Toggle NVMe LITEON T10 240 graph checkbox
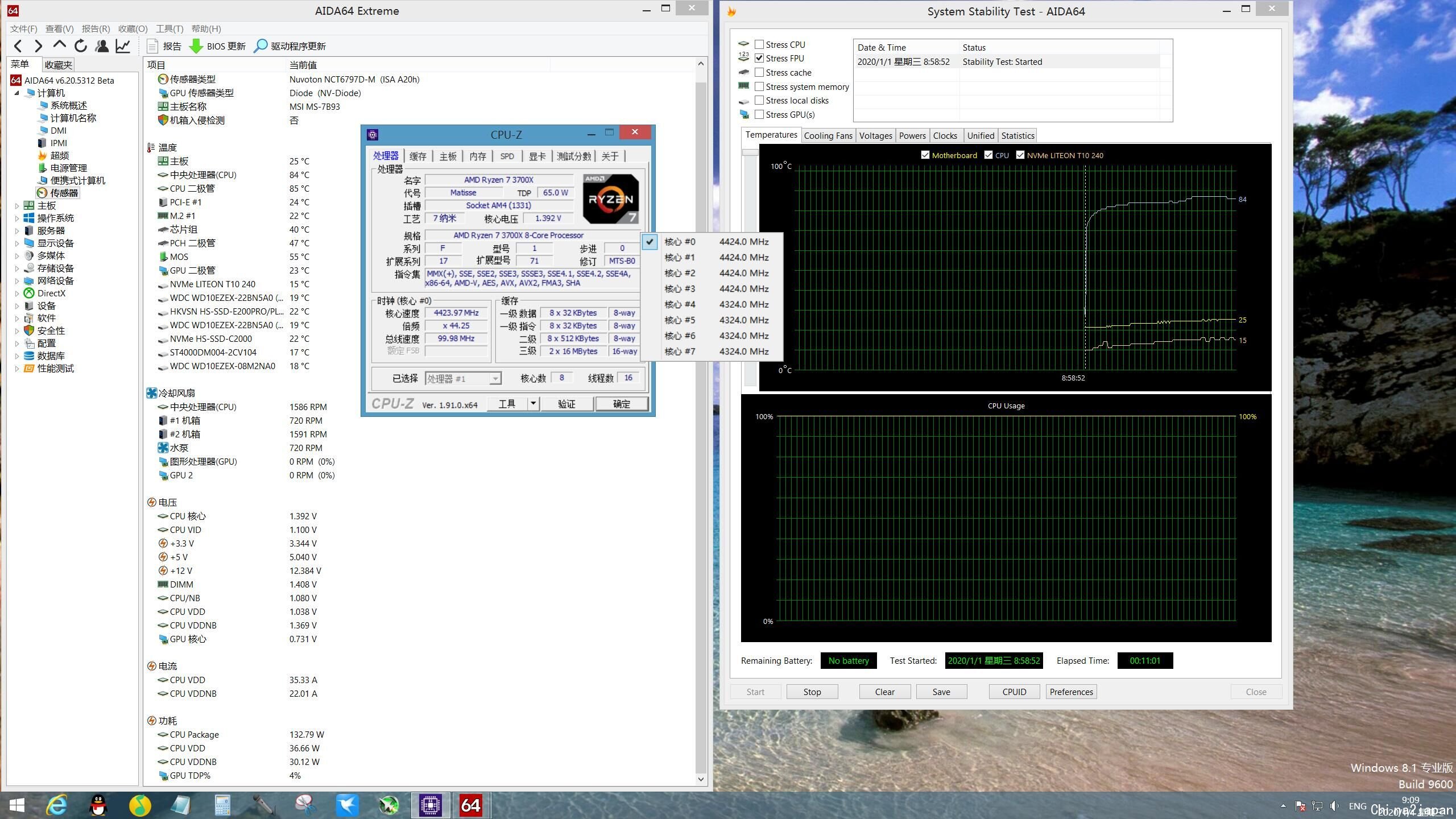1456x819 pixels. (1020, 155)
